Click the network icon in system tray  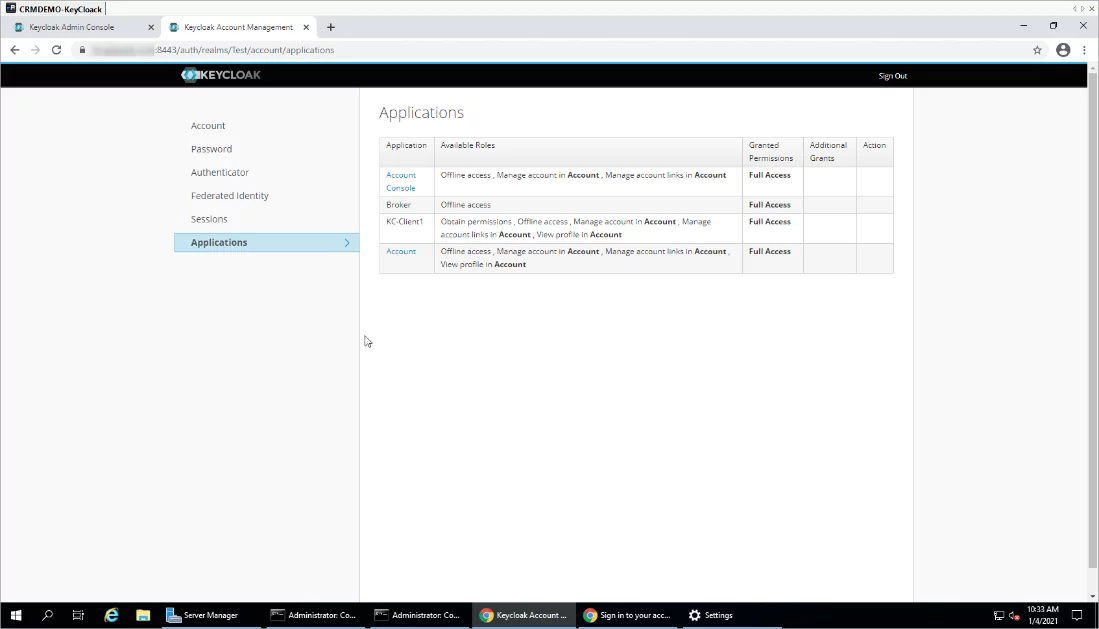pos(999,616)
